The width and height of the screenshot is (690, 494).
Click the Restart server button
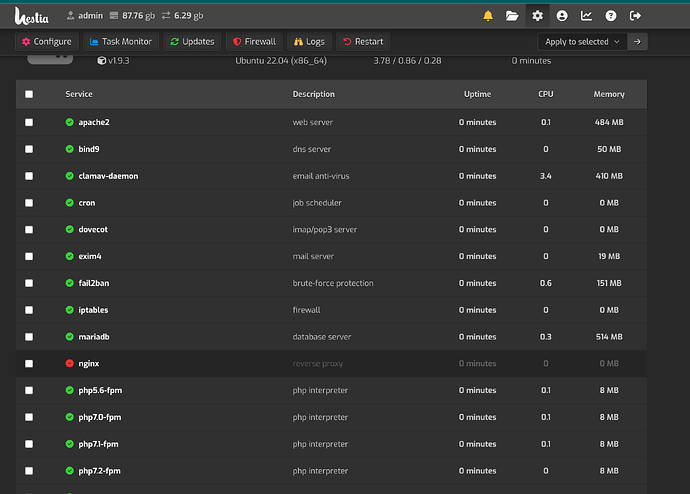coord(363,42)
